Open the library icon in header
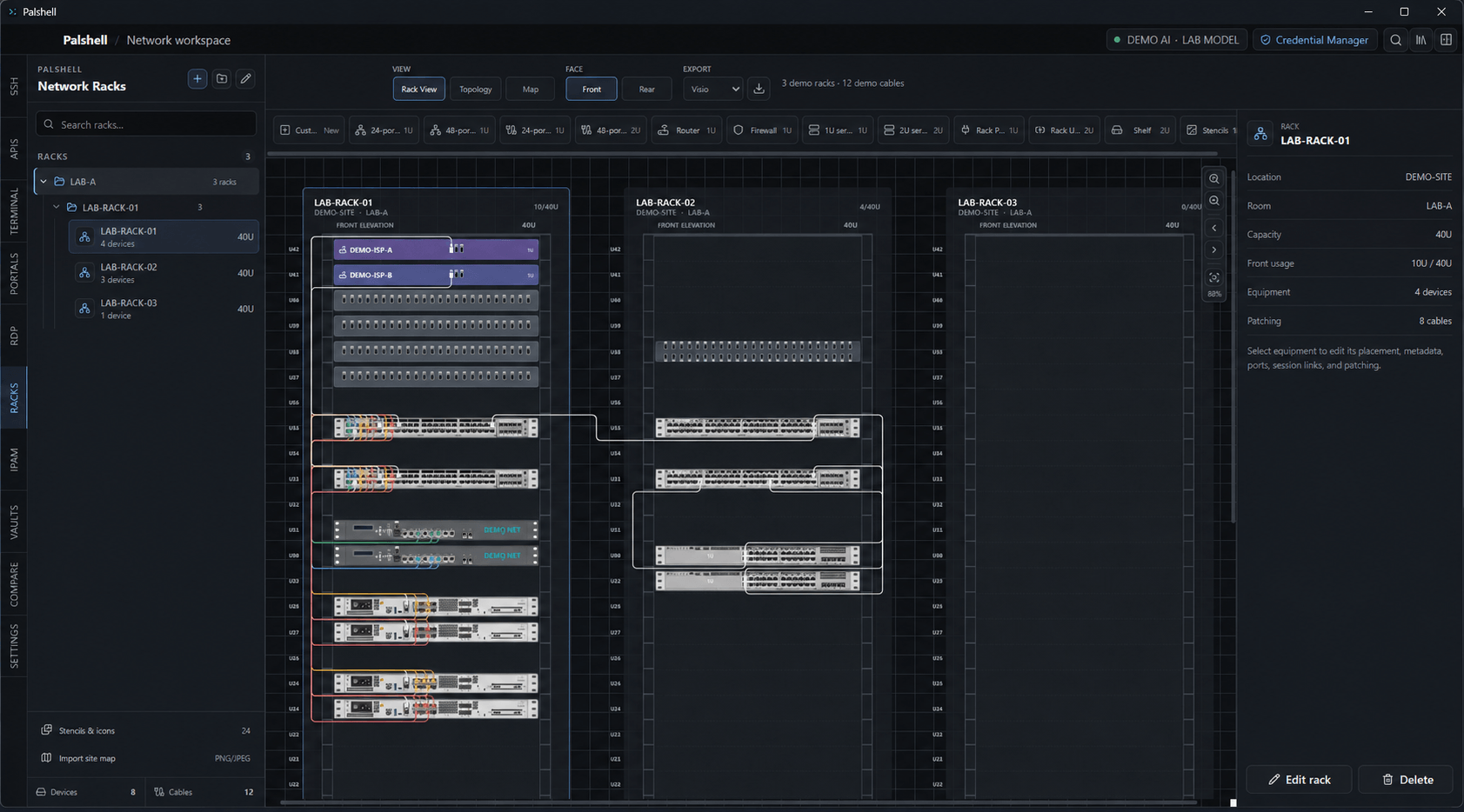The width and height of the screenshot is (1464, 812). point(1421,40)
